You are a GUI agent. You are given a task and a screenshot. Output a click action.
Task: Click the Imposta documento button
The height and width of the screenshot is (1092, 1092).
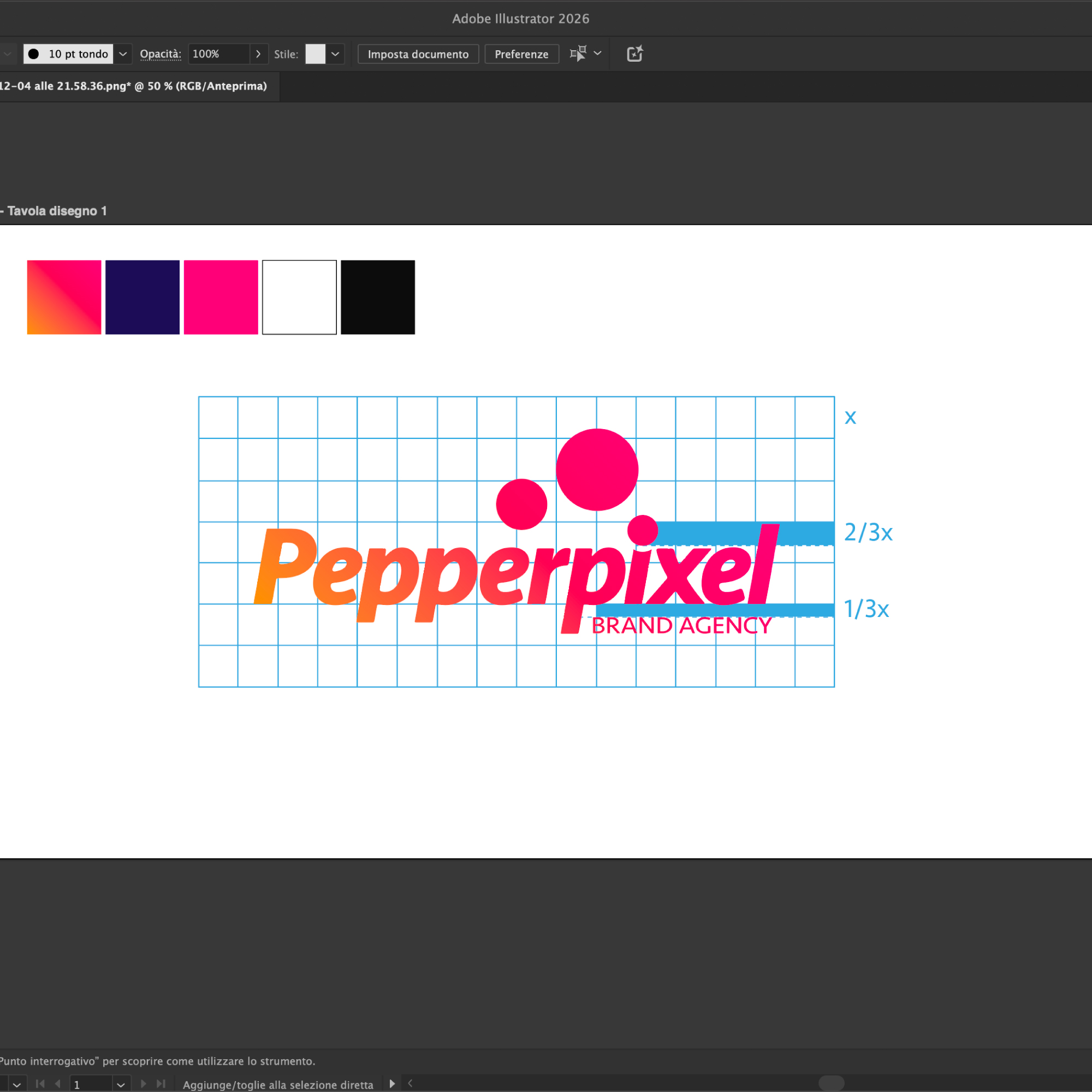point(418,54)
